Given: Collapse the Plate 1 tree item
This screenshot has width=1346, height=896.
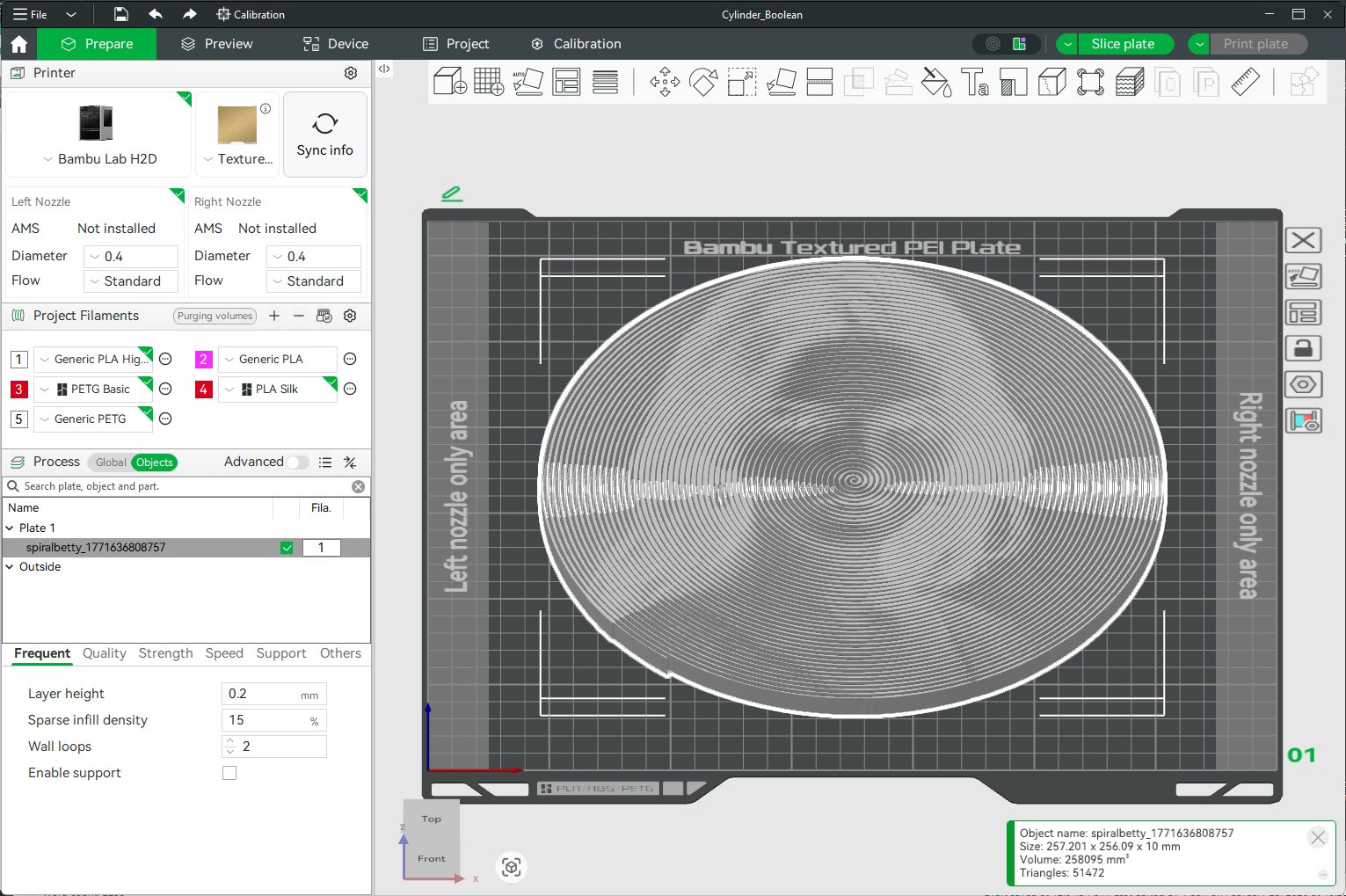Looking at the screenshot, I should coord(10,528).
